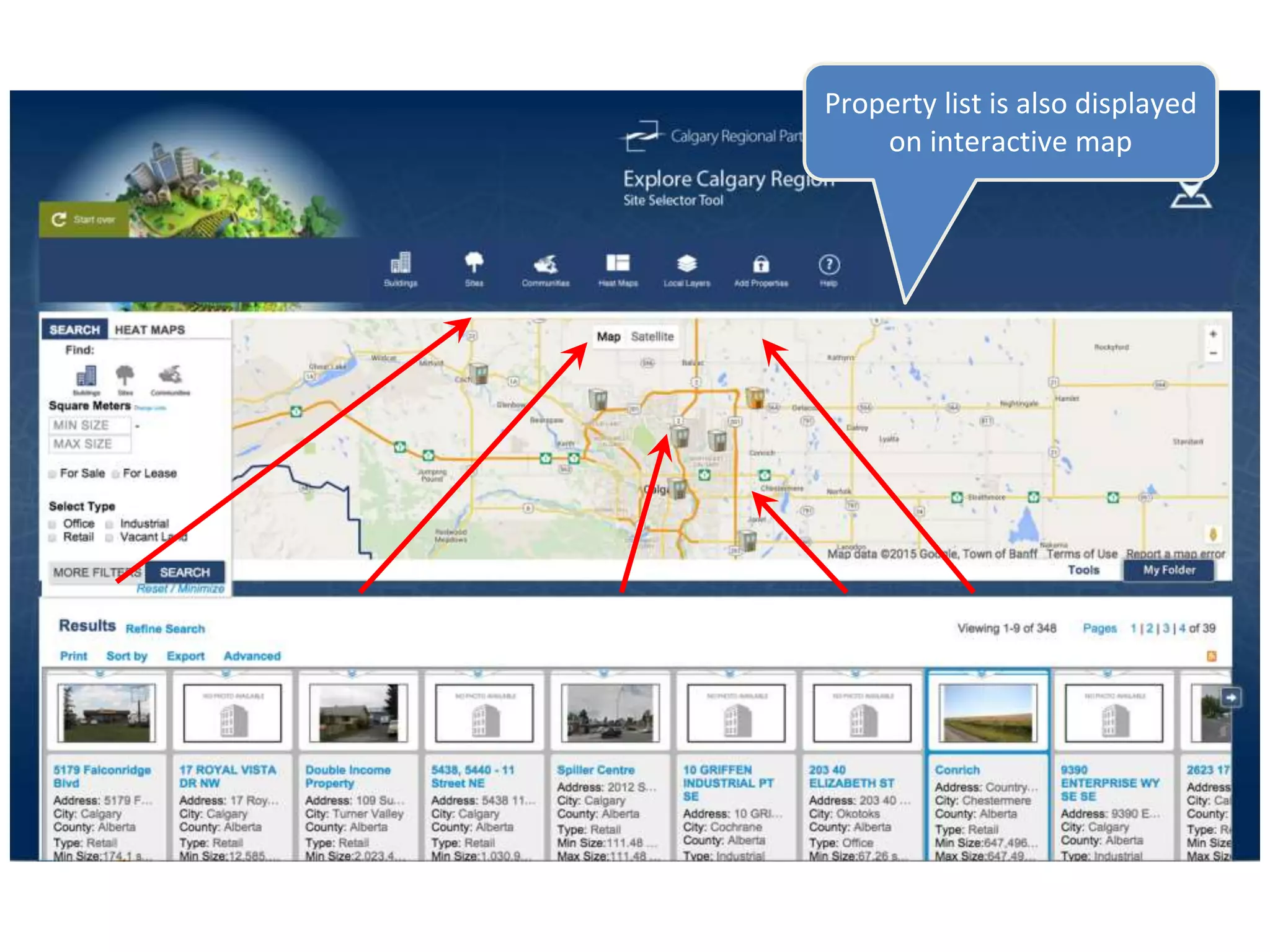Open the Local Layers toolbar icon
This screenshot has height=952, width=1270.
coord(687,269)
